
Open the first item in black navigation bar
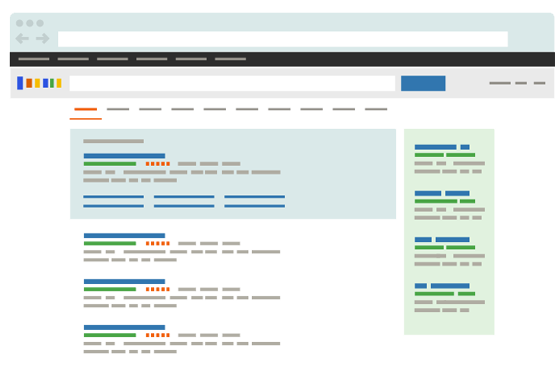34,59
